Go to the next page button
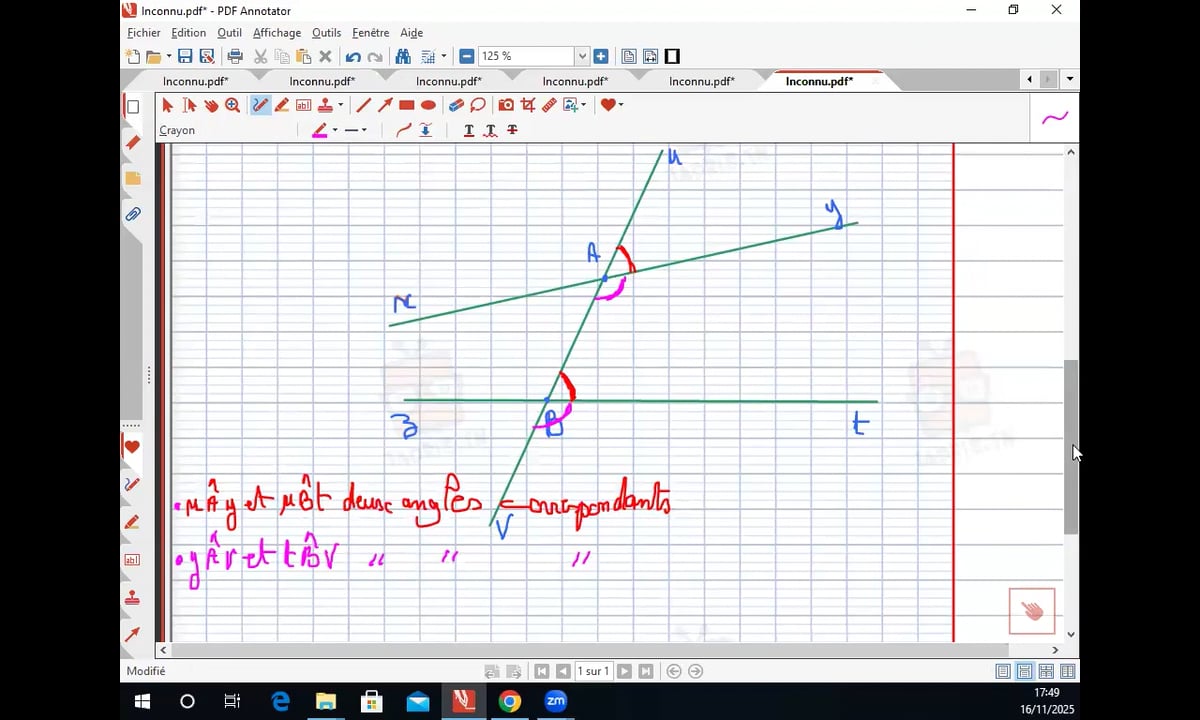1200x720 pixels. (624, 672)
